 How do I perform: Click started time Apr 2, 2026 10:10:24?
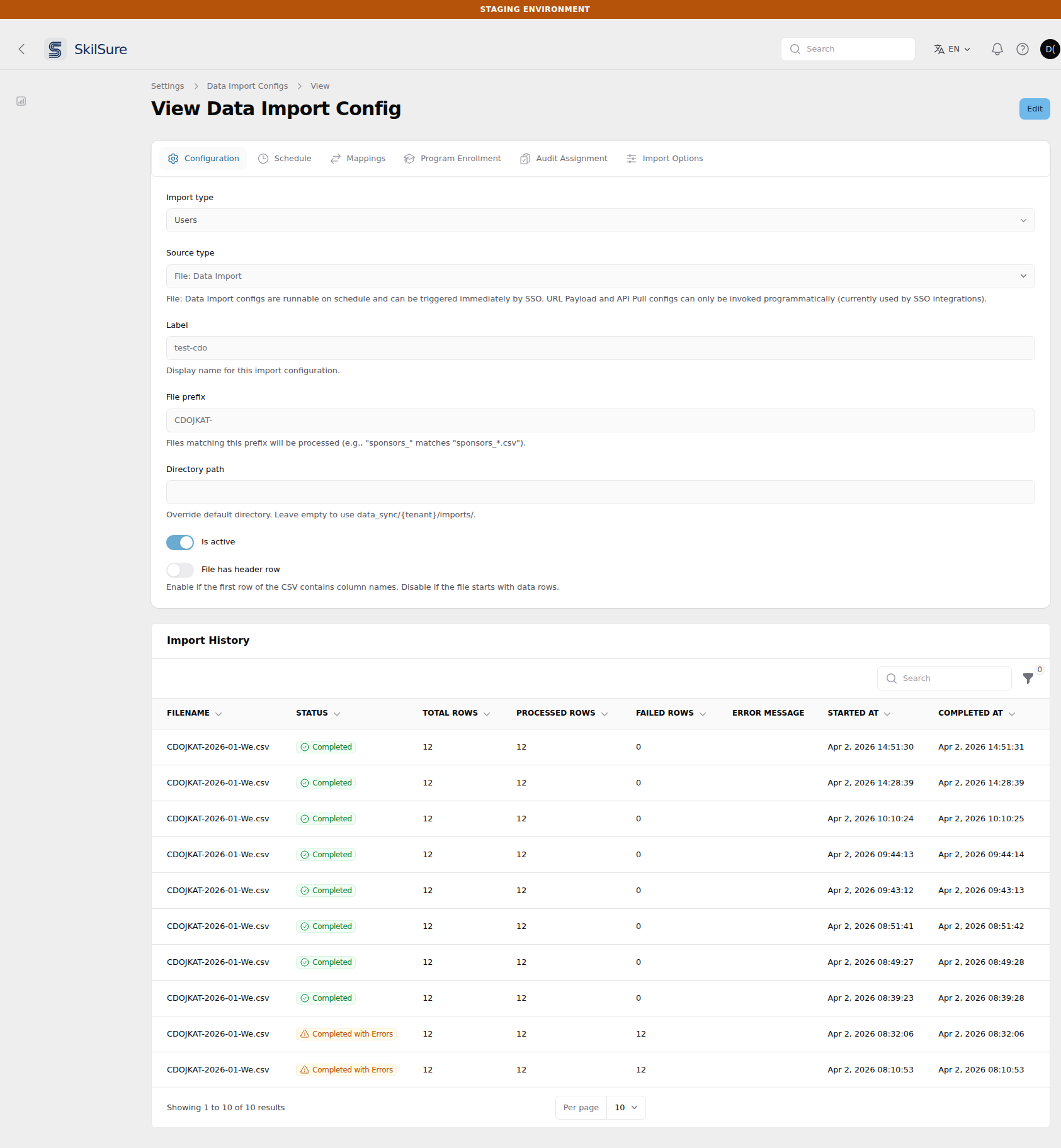(x=870, y=819)
